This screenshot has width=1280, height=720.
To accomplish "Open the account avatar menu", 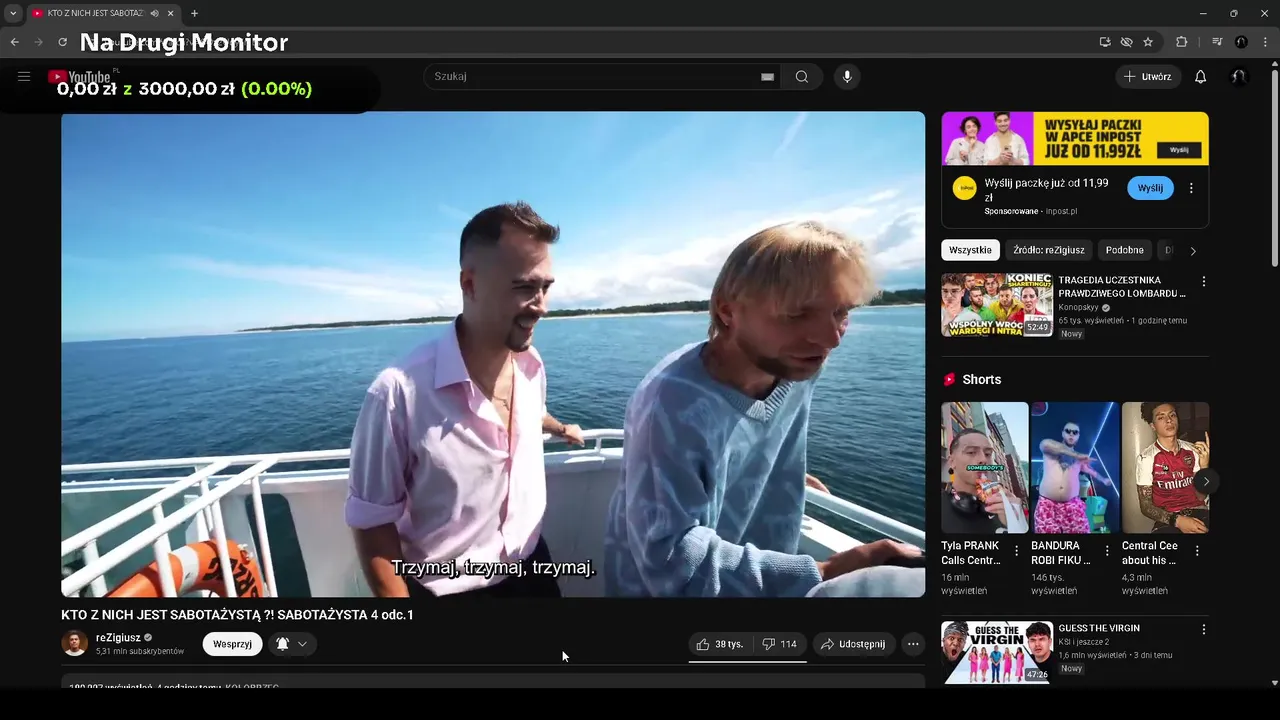I will click(x=1239, y=77).
